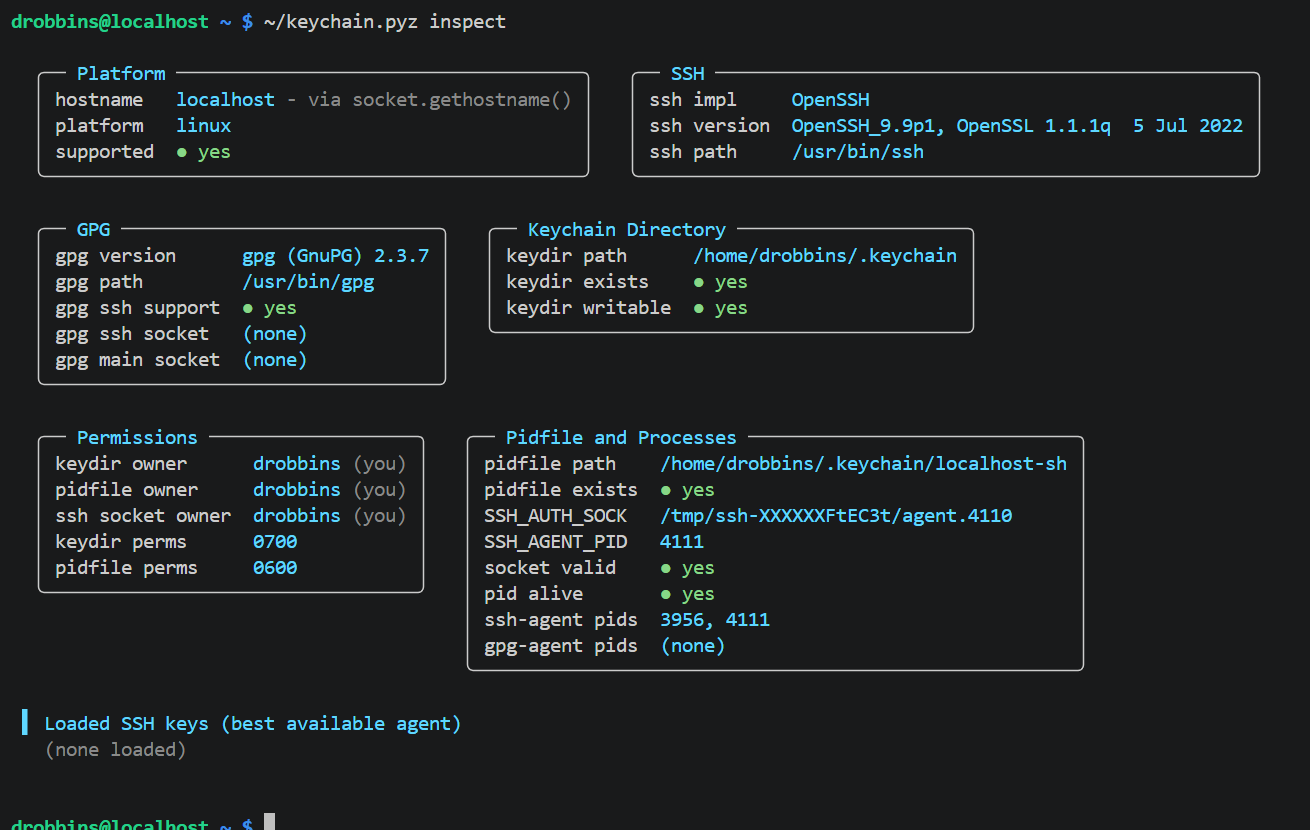Screen dimensions: 1310x830
Task: Click the ssh path "/usr/bin/ssh"
Action: [x=858, y=152]
